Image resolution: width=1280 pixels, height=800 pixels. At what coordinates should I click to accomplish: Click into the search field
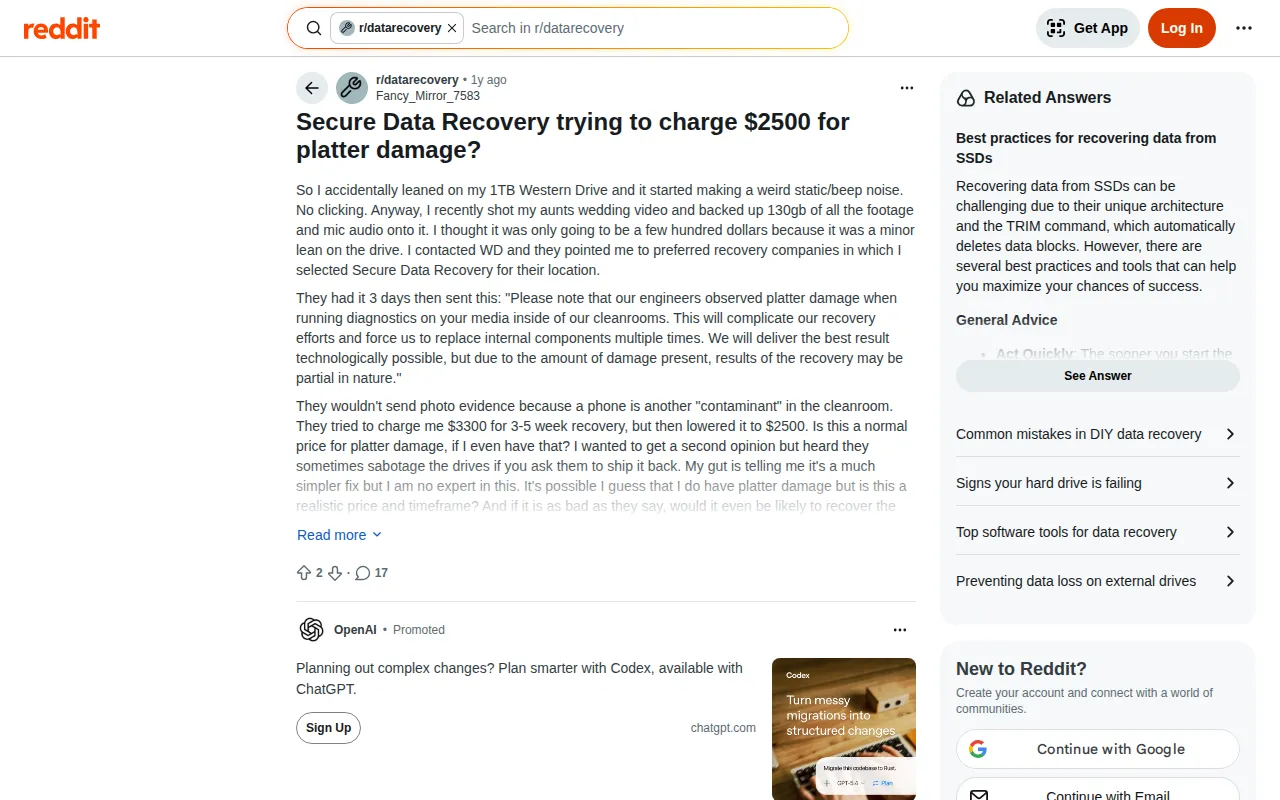pyautogui.click(x=650, y=28)
